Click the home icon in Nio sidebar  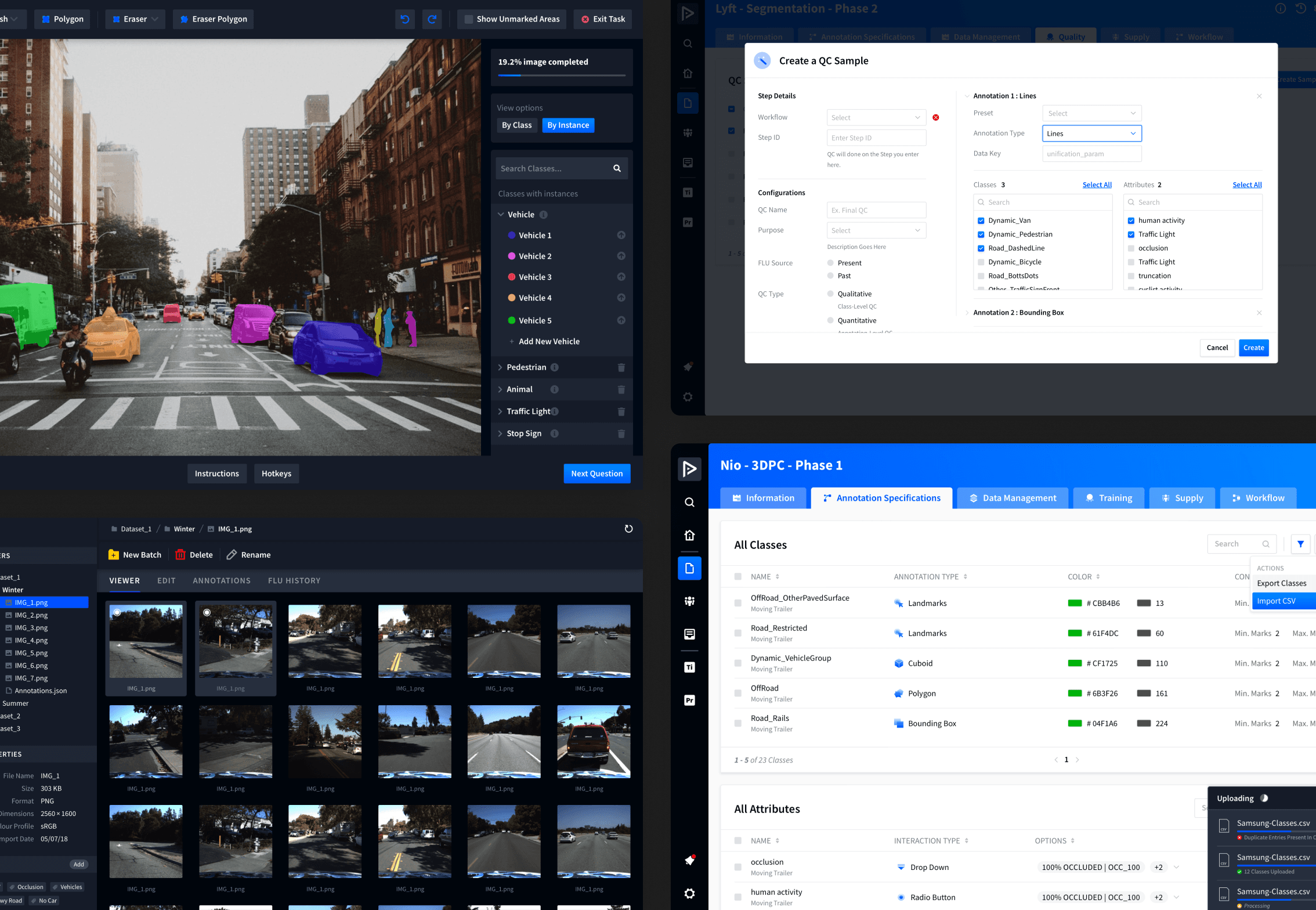click(689, 535)
